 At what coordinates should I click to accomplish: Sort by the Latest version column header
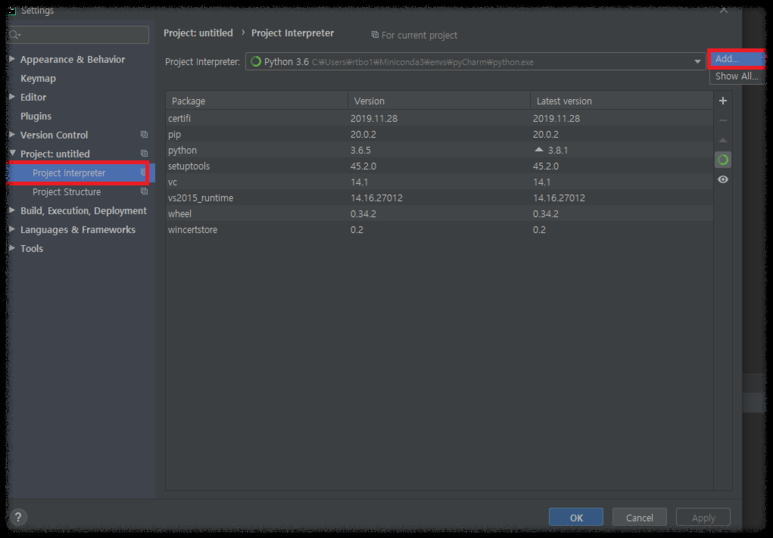pos(622,101)
